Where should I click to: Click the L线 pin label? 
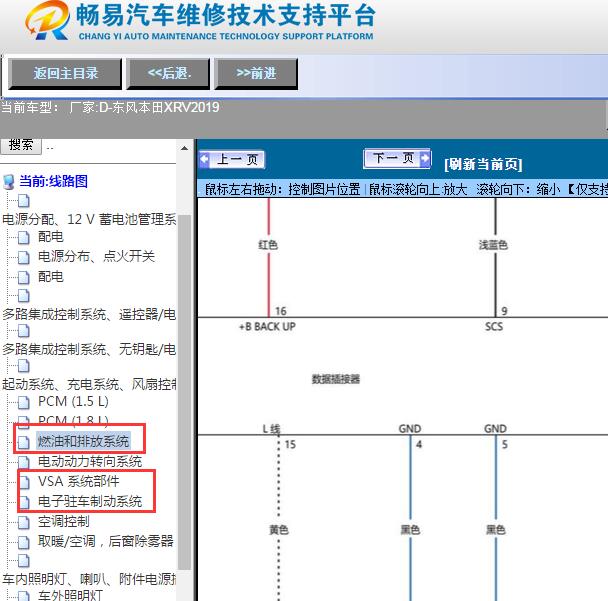point(271,428)
